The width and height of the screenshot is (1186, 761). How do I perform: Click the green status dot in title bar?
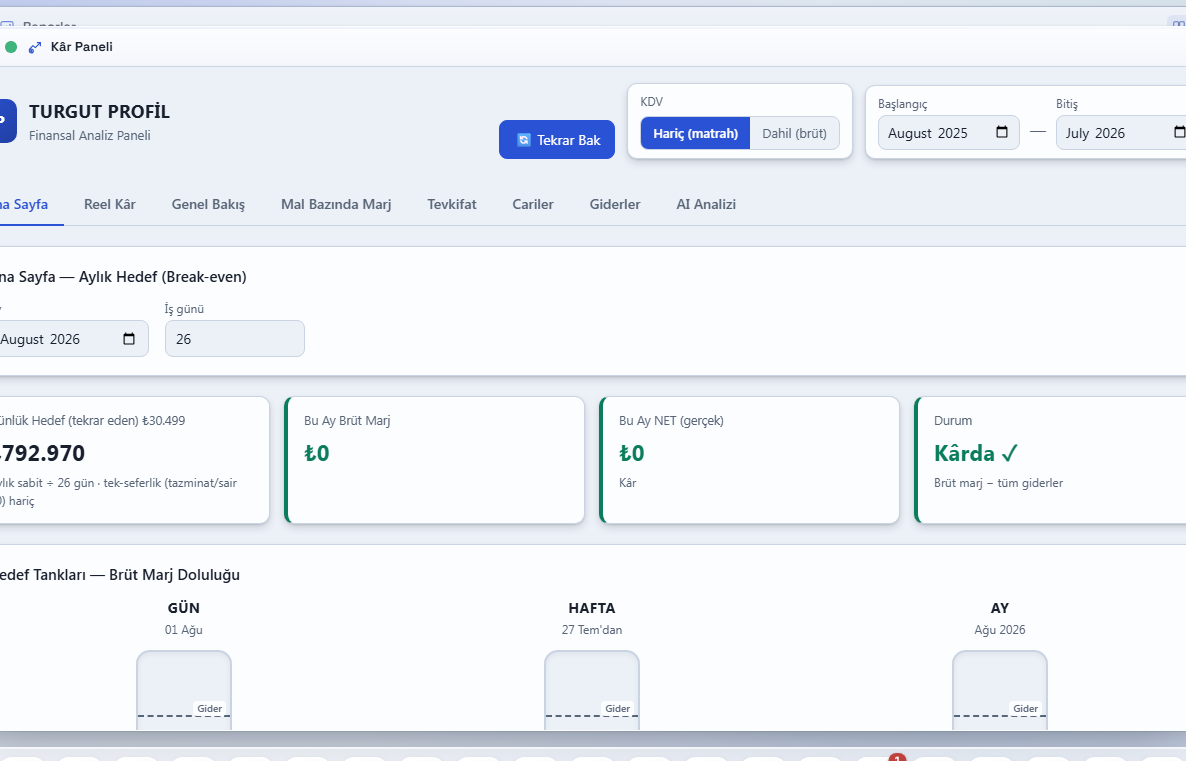[11, 47]
